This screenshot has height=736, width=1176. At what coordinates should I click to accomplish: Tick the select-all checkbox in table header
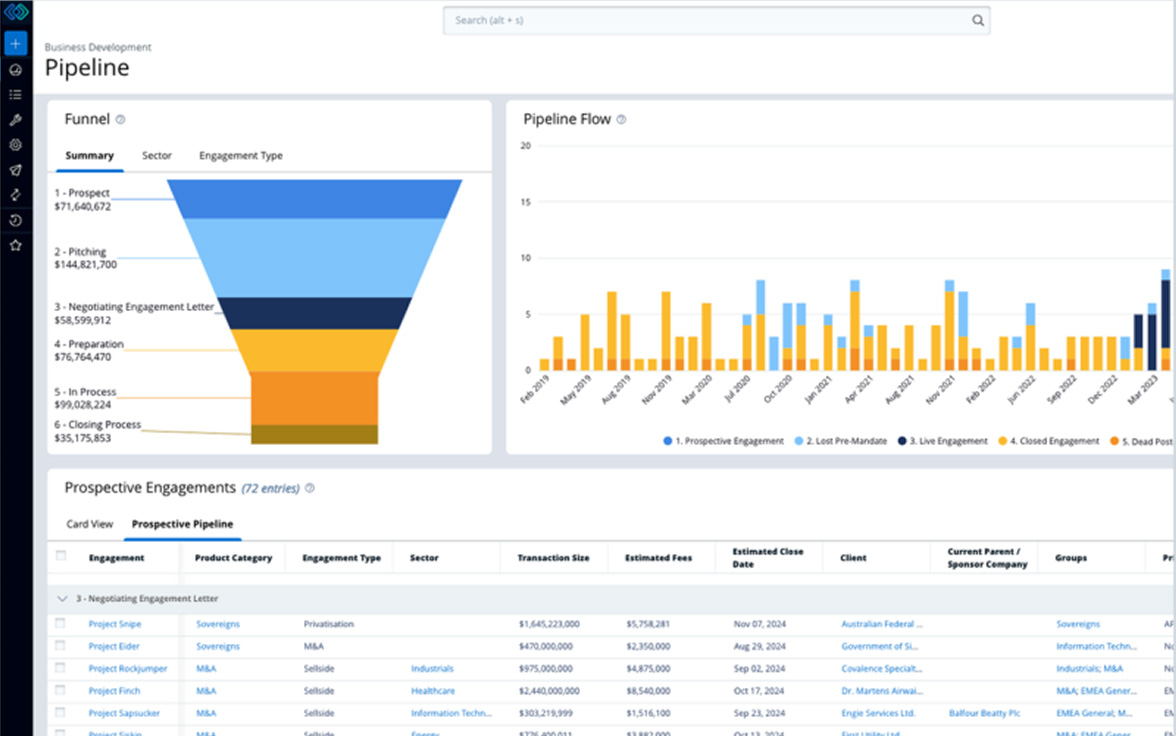point(61,556)
